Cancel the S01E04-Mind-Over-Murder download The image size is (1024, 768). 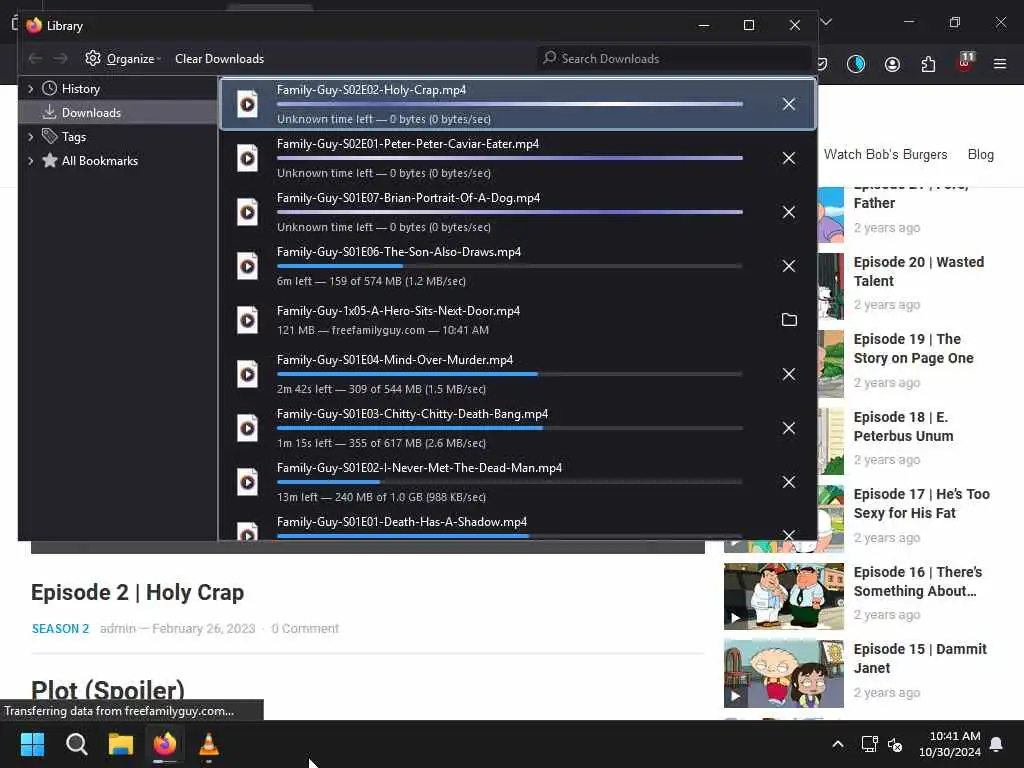pos(789,374)
